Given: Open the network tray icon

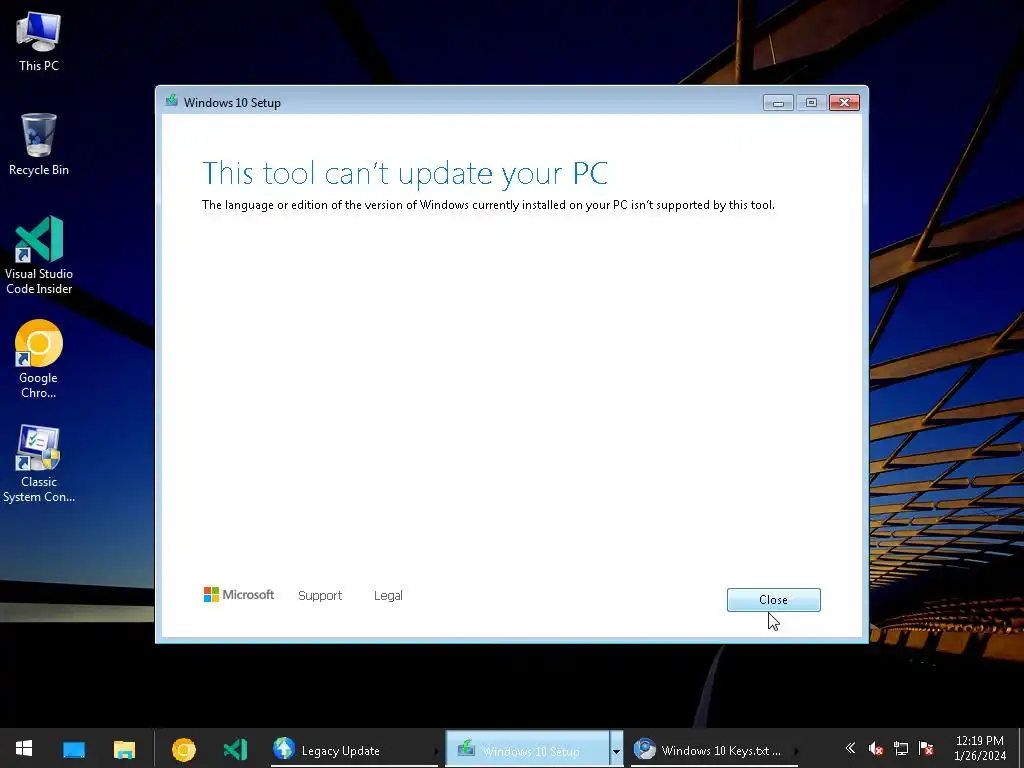Looking at the screenshot, I should click(901, 748).
